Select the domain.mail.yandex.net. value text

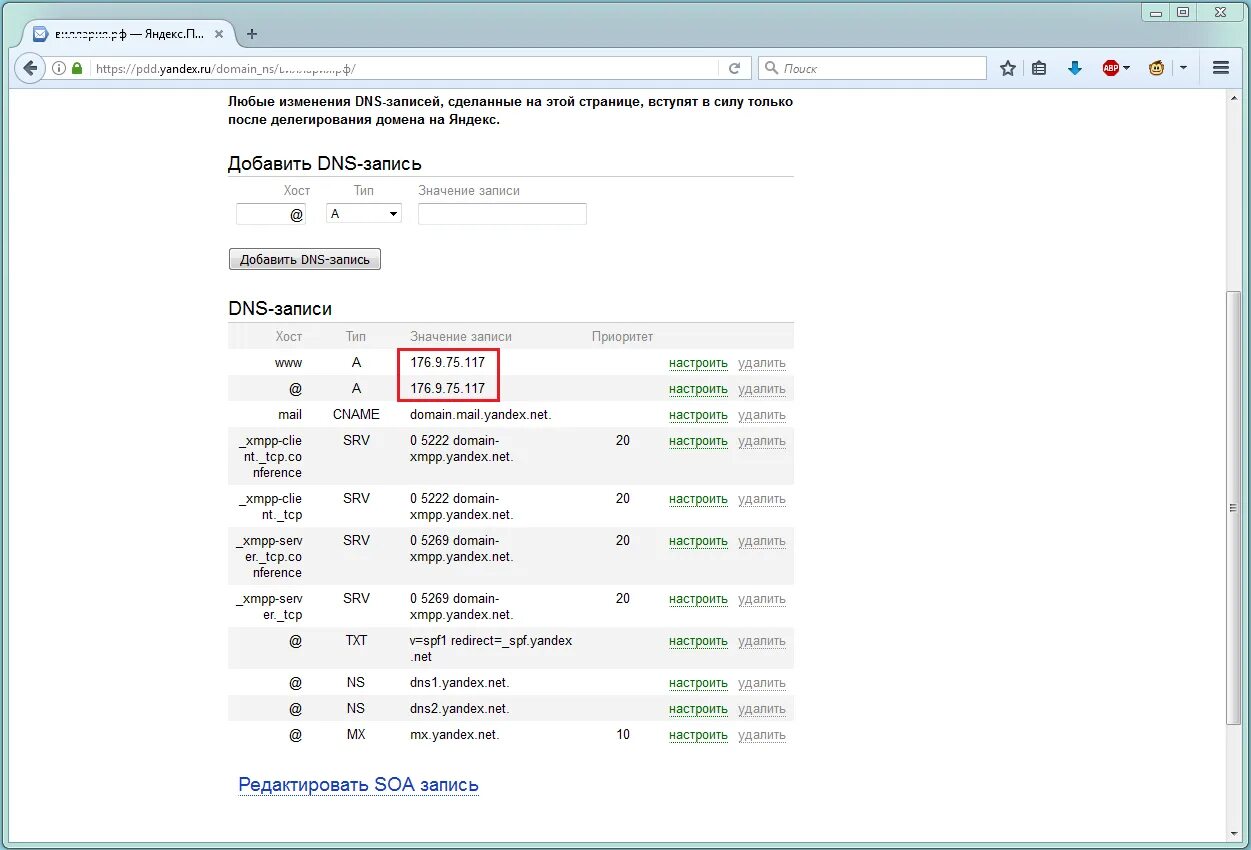[x=480, y=414]
